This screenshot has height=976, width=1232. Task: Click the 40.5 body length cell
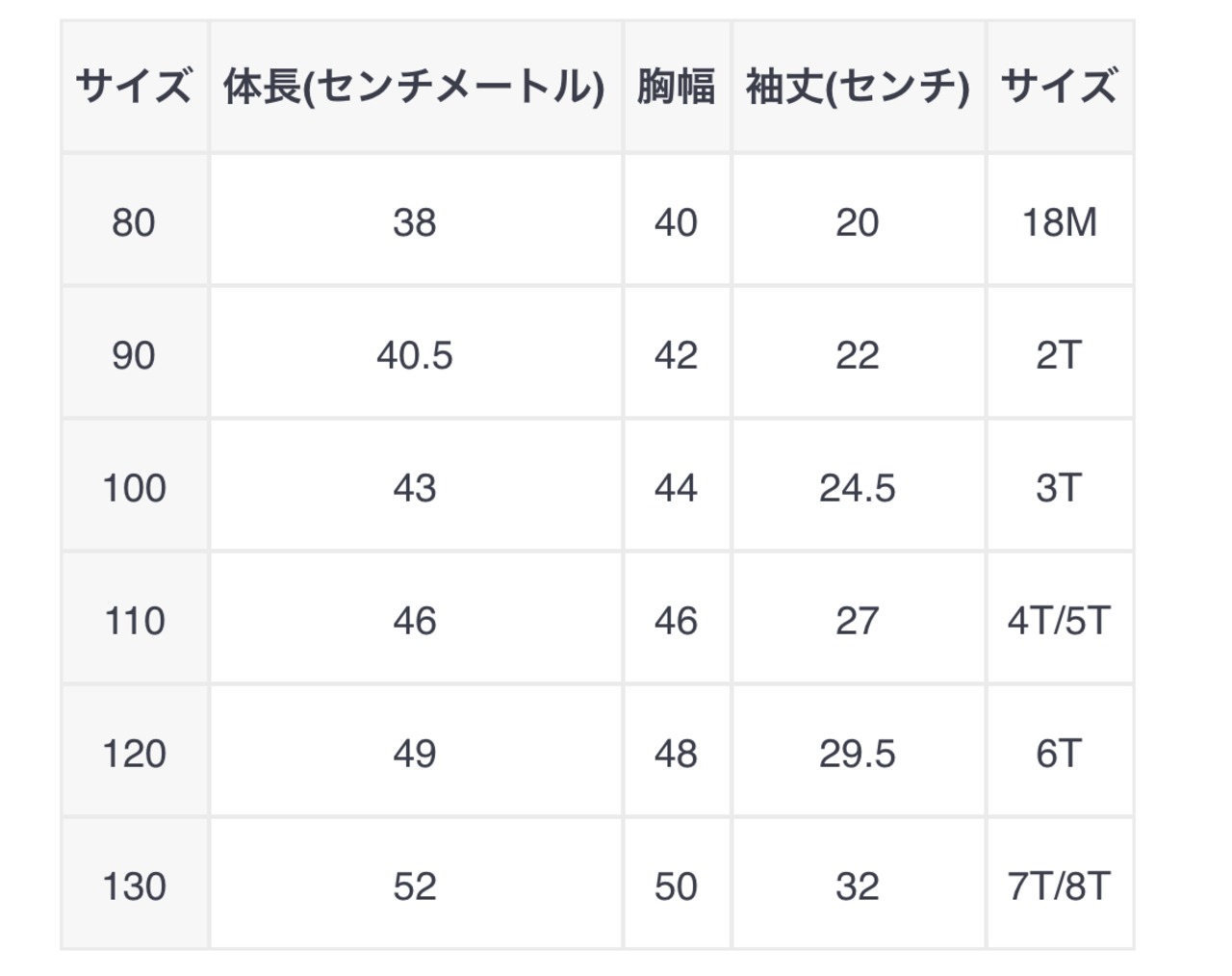point(415,355)
